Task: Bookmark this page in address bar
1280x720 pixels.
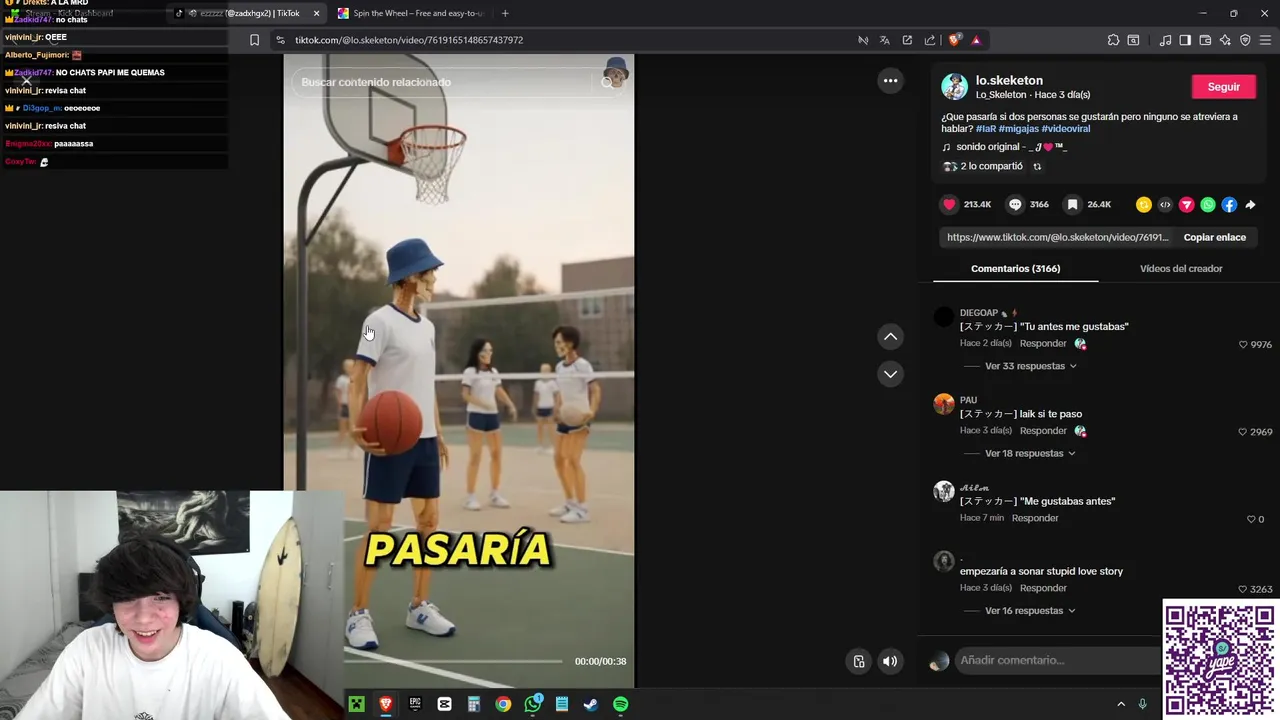Action: 254,40
